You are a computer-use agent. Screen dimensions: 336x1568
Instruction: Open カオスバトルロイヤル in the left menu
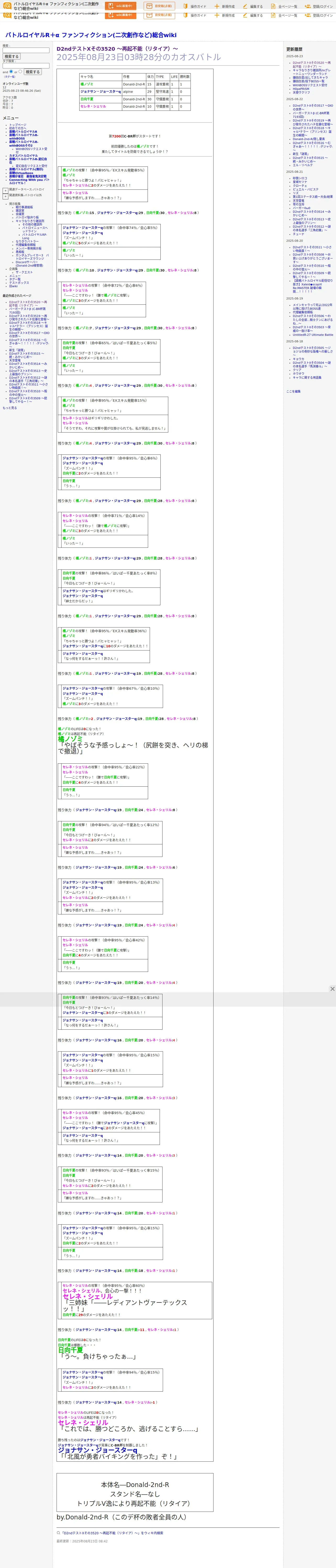click(x=23, y=155)
